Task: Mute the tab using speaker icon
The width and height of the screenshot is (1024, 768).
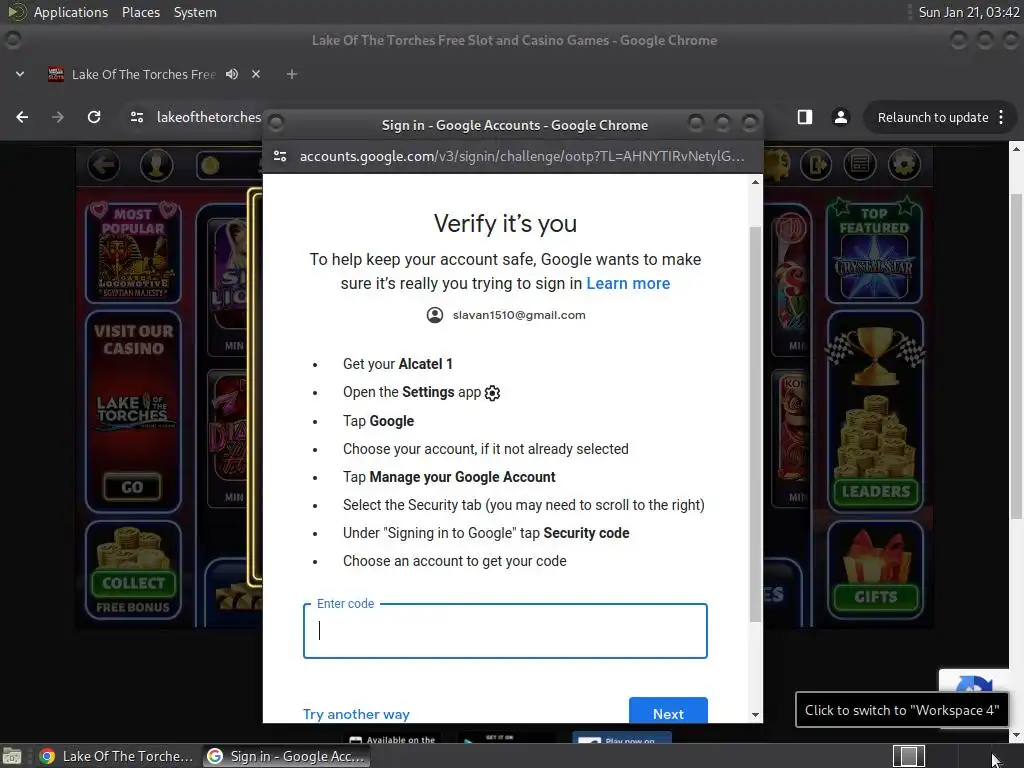Action: pyautogui.click(x=232, y=74)
